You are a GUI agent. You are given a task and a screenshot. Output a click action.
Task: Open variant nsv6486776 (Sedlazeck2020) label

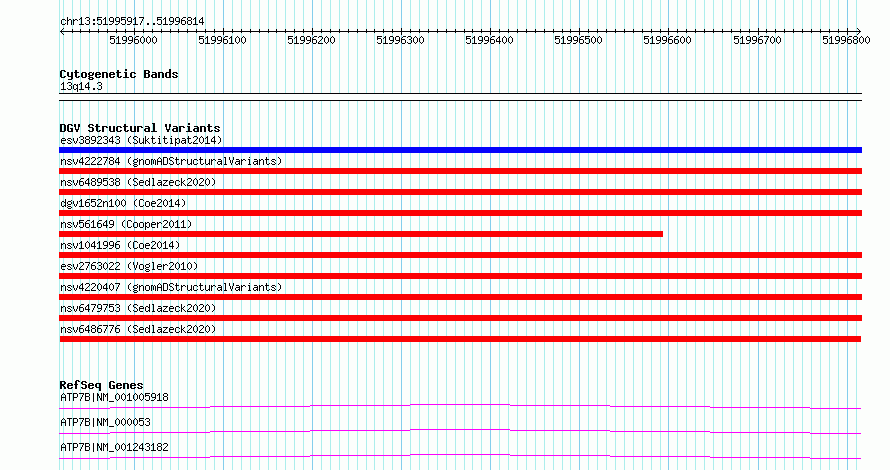(x=138, y=329)
